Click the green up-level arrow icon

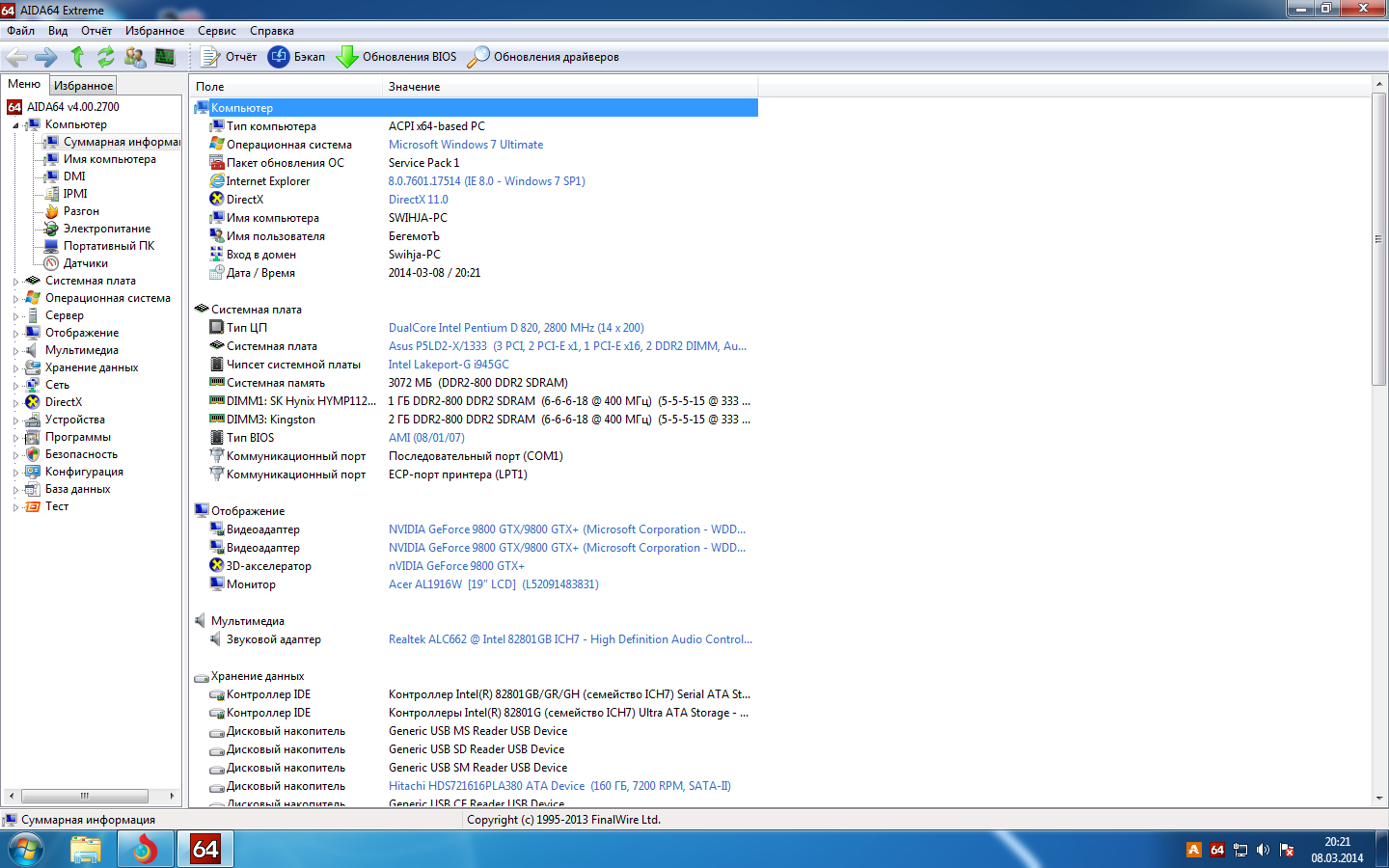click(77, 57)
